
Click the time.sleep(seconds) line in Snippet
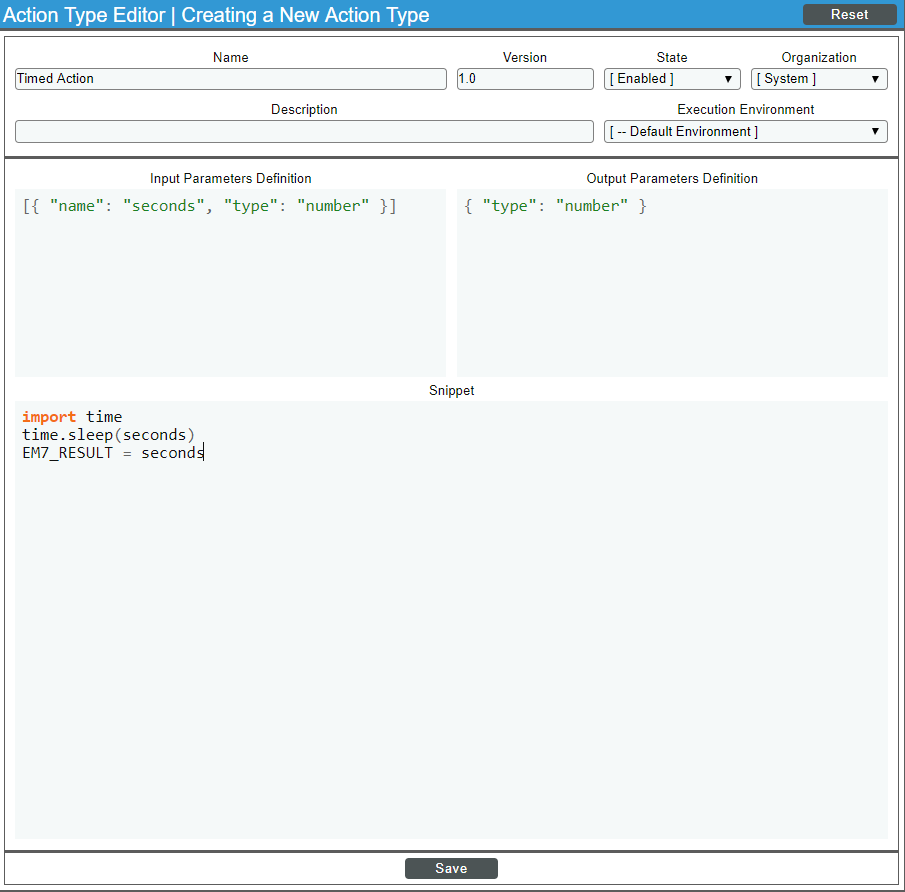click(109, 434)
